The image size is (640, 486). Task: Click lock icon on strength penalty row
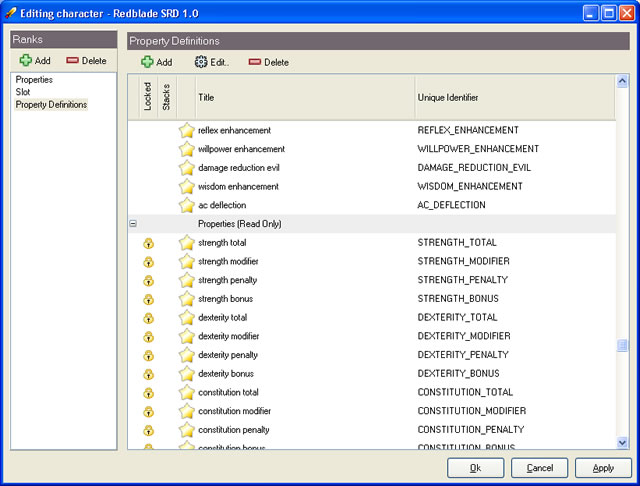pos(149,281)
